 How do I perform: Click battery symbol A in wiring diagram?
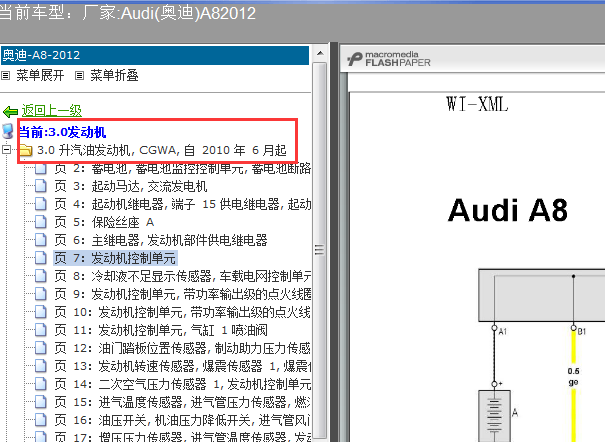pos(494,416)
